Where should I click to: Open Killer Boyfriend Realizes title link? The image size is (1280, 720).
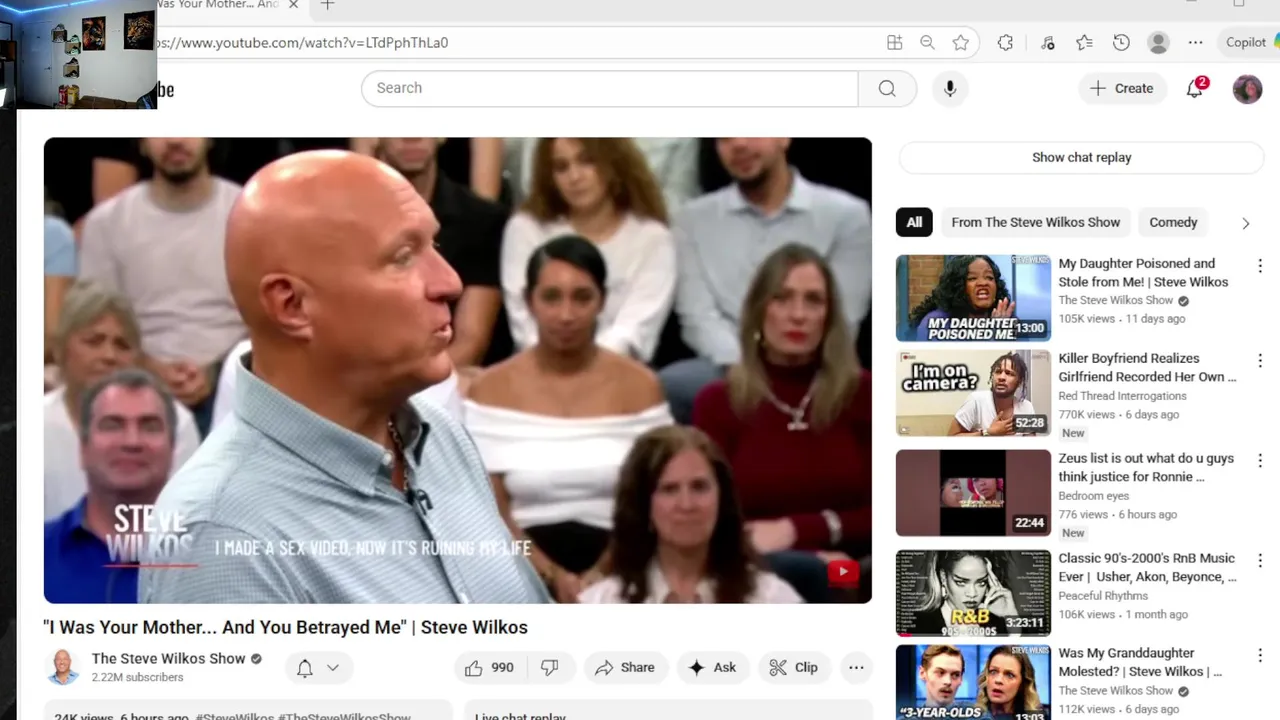[x=1147, y=367]
